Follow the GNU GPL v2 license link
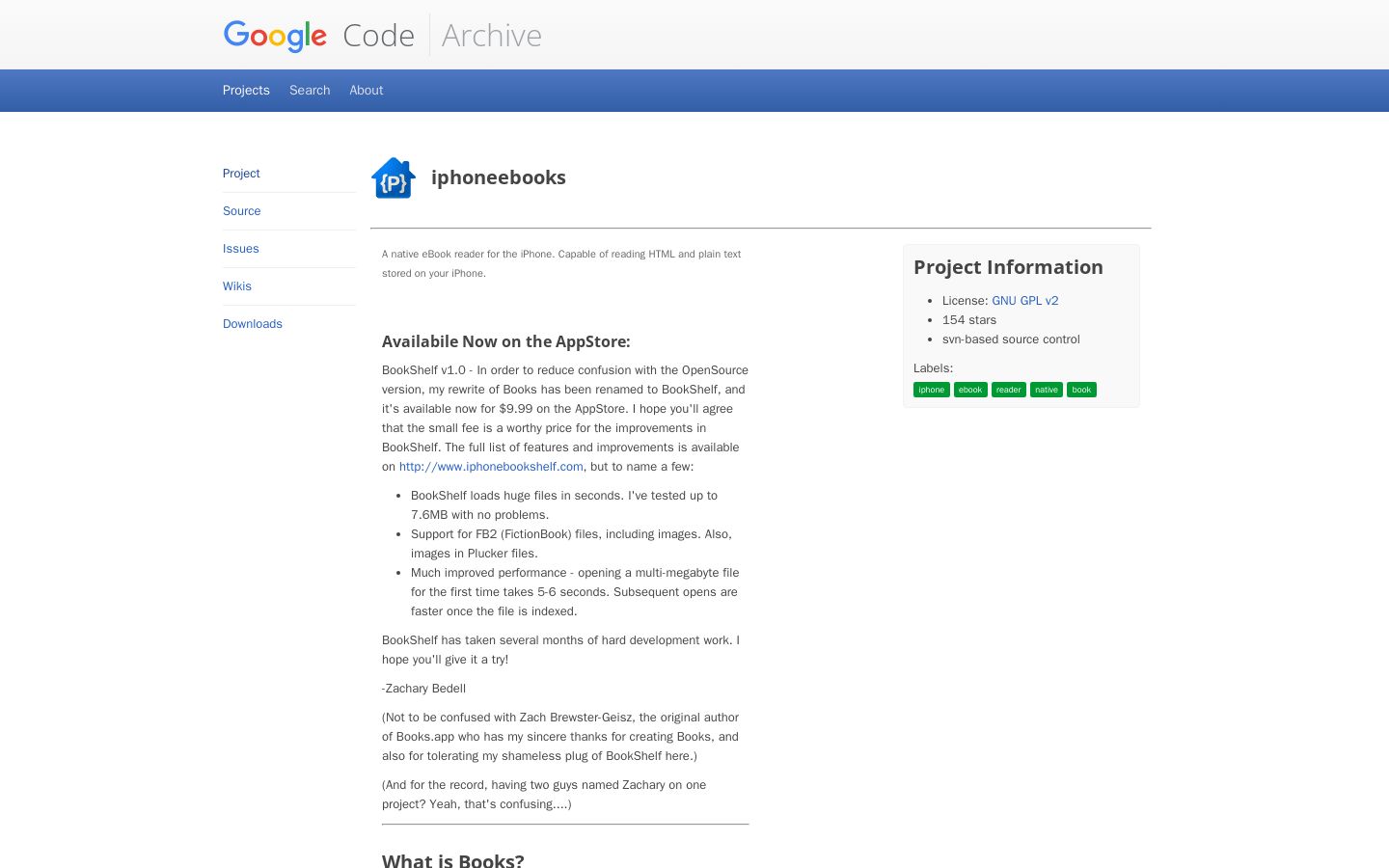The height and width of the screenshot is (868, 1389). pyautogui.click(x=1025, y=301)
